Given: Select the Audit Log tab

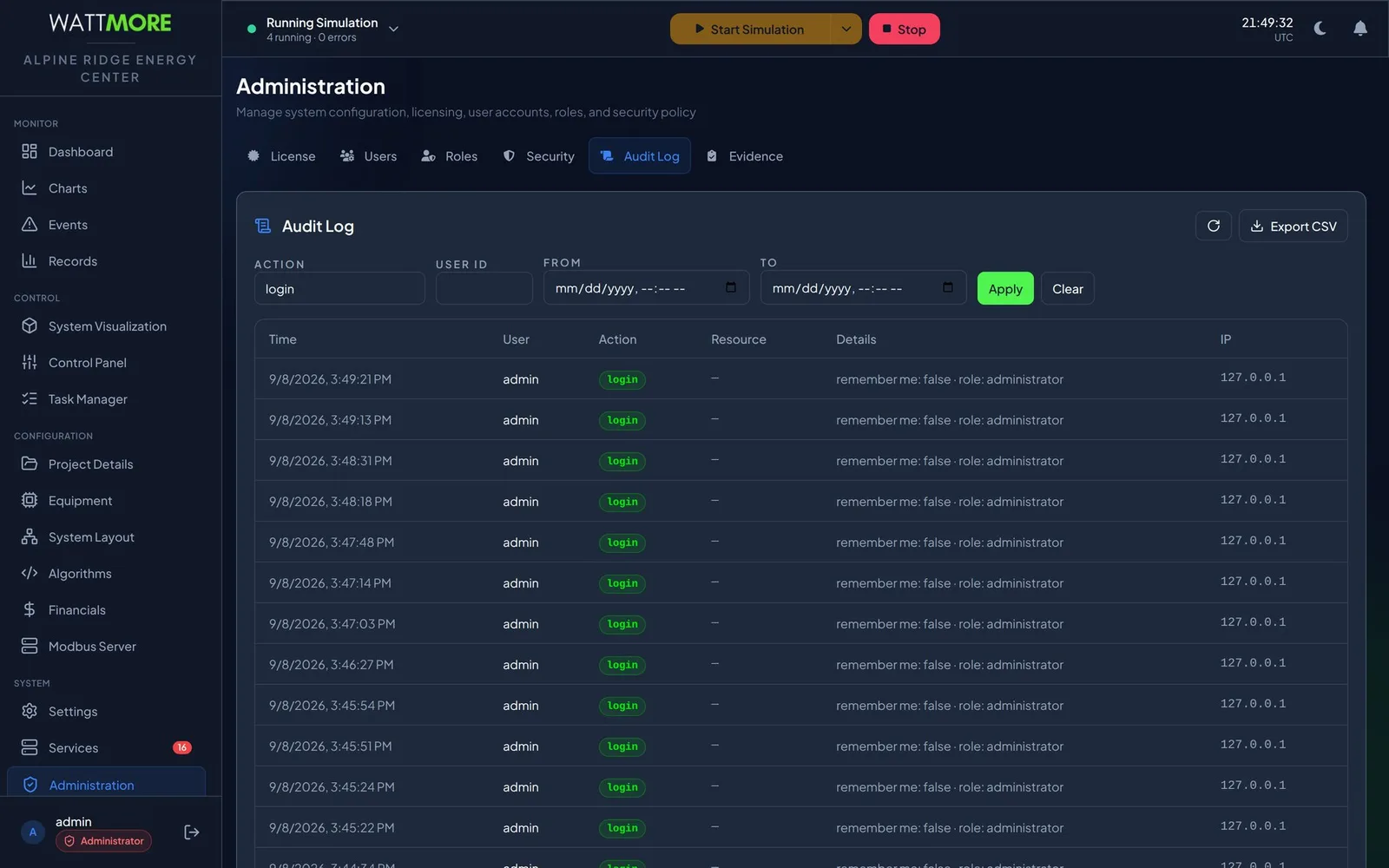Looking at the screenshot, I should (640, 156).
